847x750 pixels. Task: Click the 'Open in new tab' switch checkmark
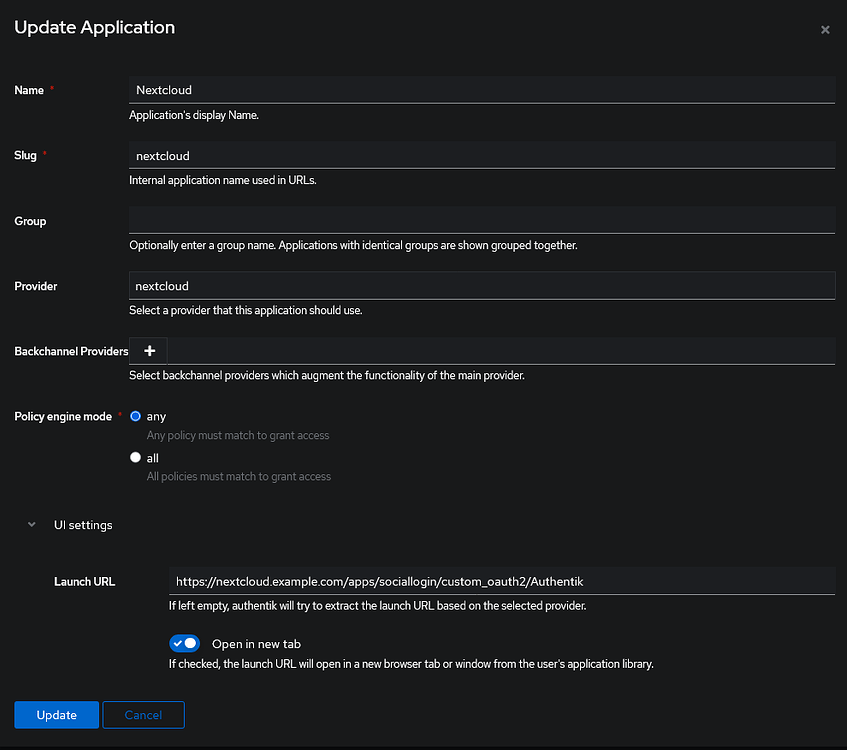177,643
